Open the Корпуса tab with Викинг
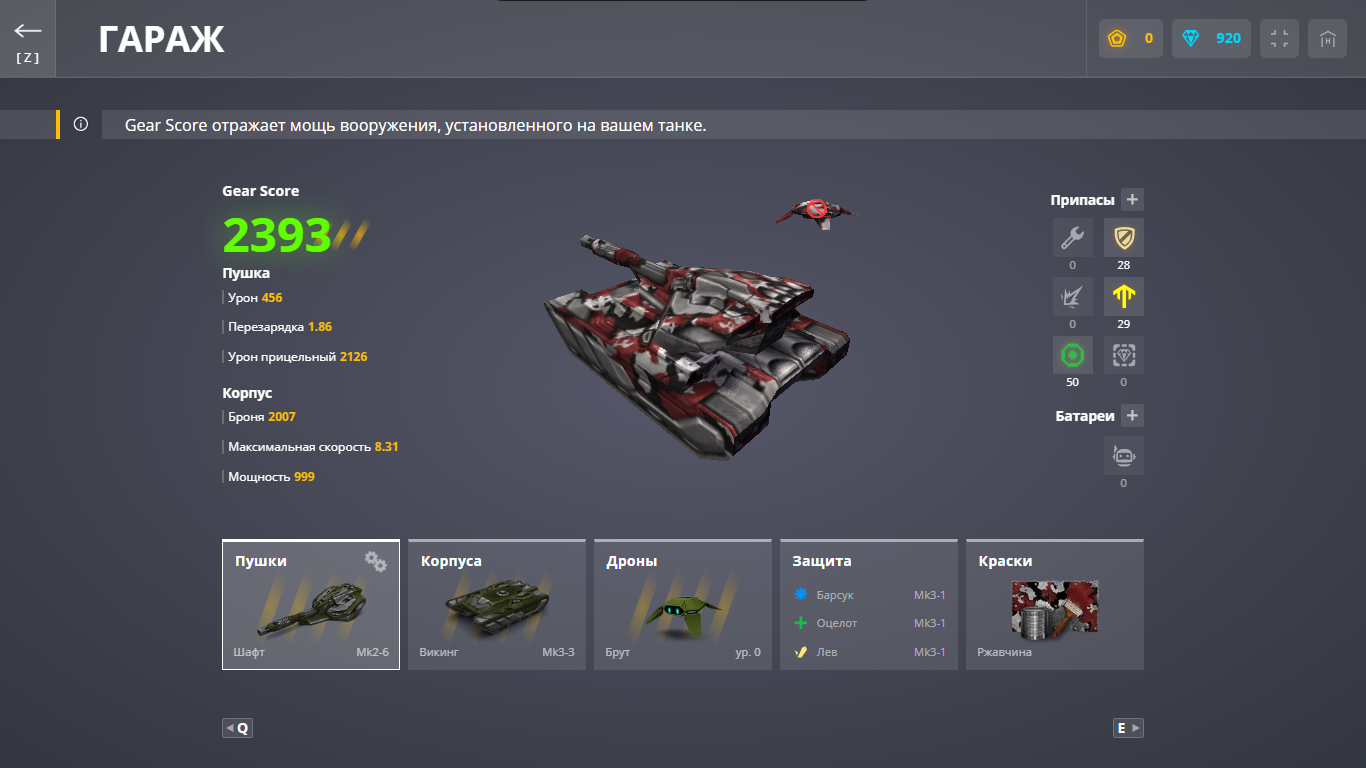The height and width of the screenshot is (768, 1366). (497, 605)
